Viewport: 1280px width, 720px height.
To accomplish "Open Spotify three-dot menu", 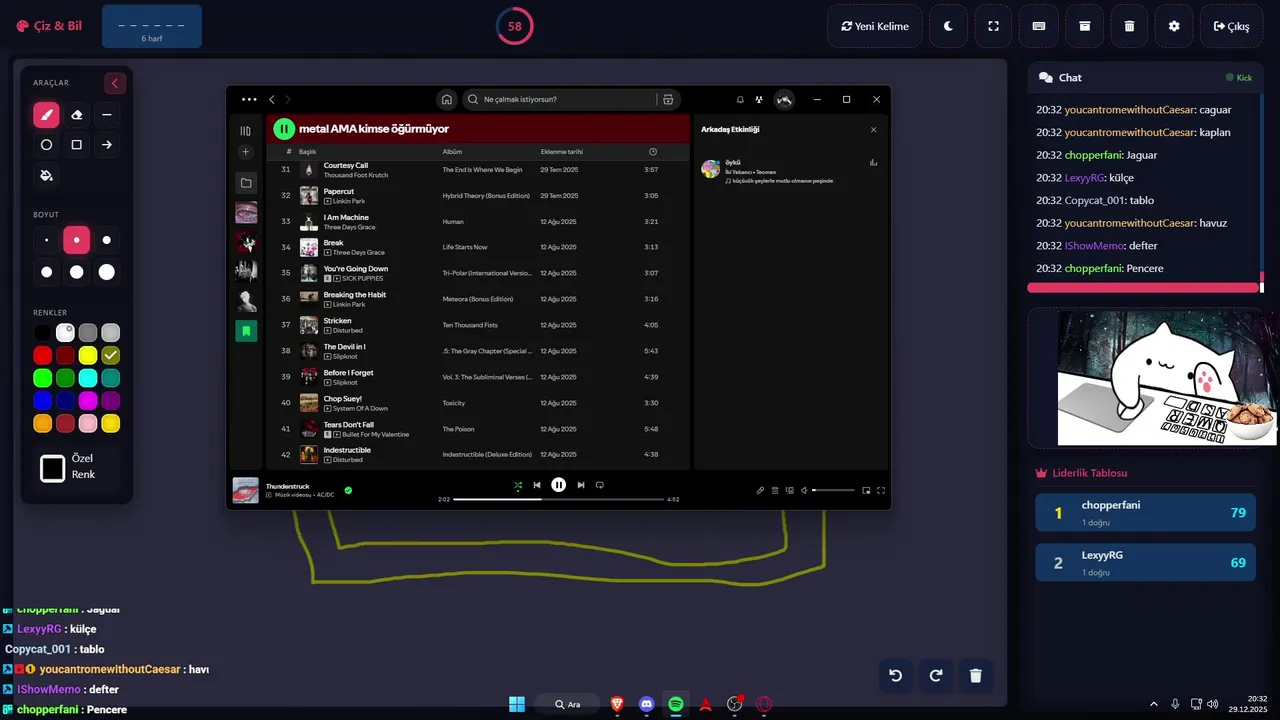I will click(249, 99).
